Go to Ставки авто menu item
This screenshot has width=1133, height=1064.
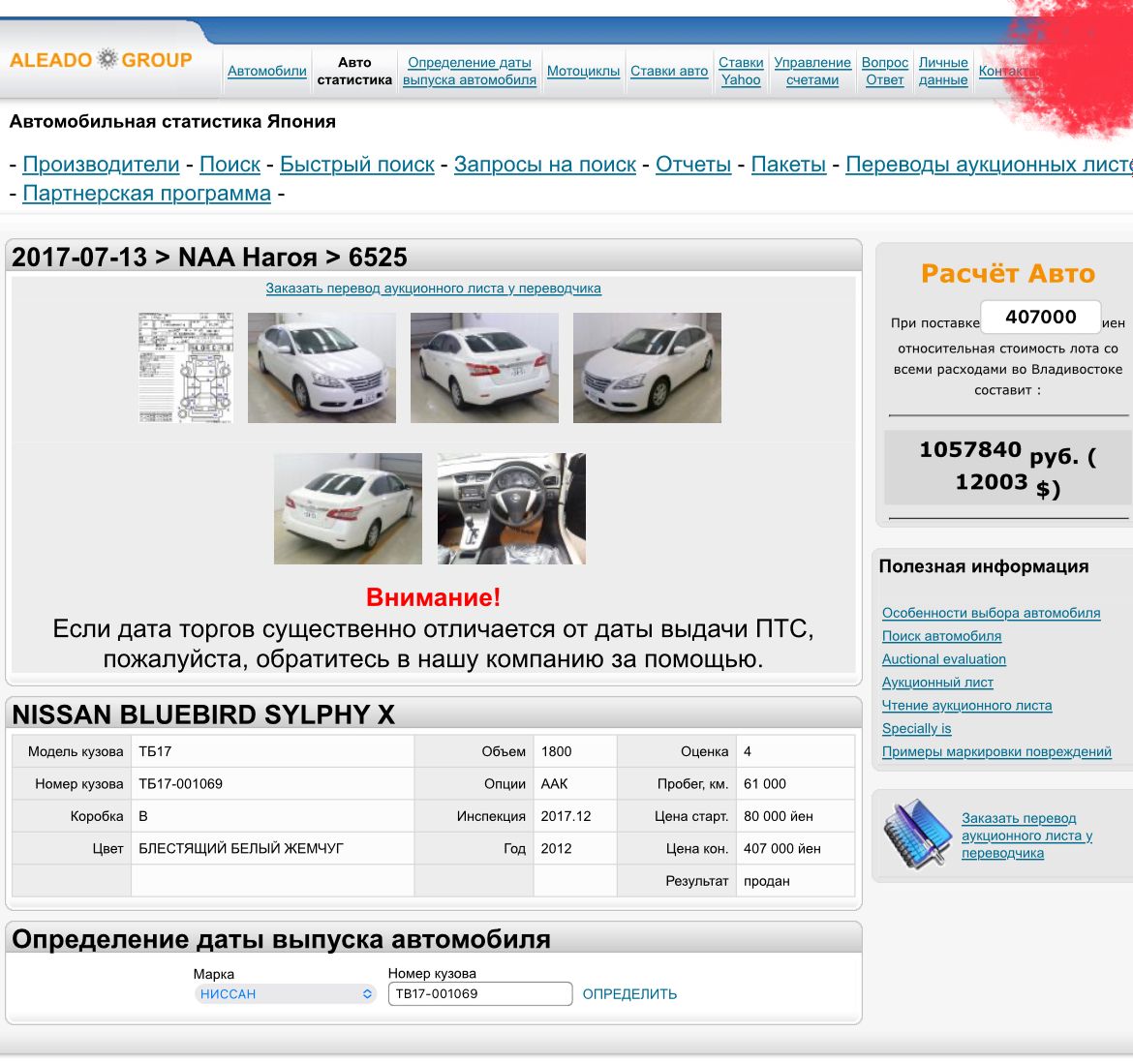669,71
